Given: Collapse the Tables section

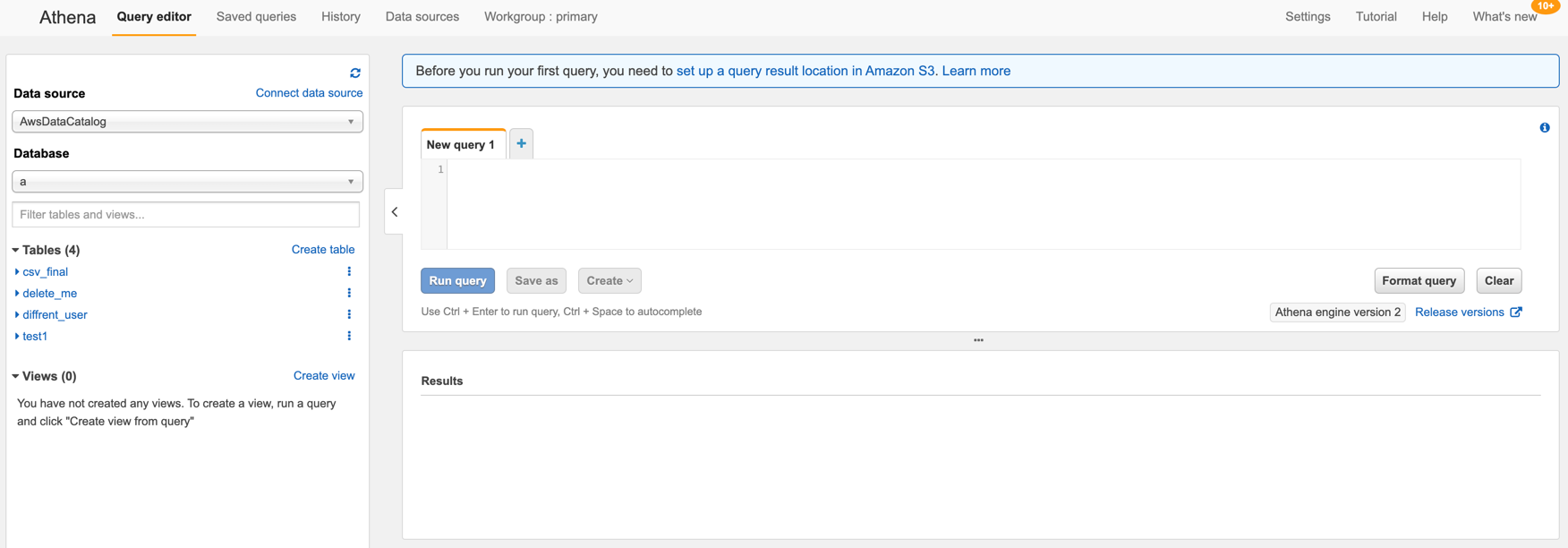Looking at the screenshot, I should (15, 250).
